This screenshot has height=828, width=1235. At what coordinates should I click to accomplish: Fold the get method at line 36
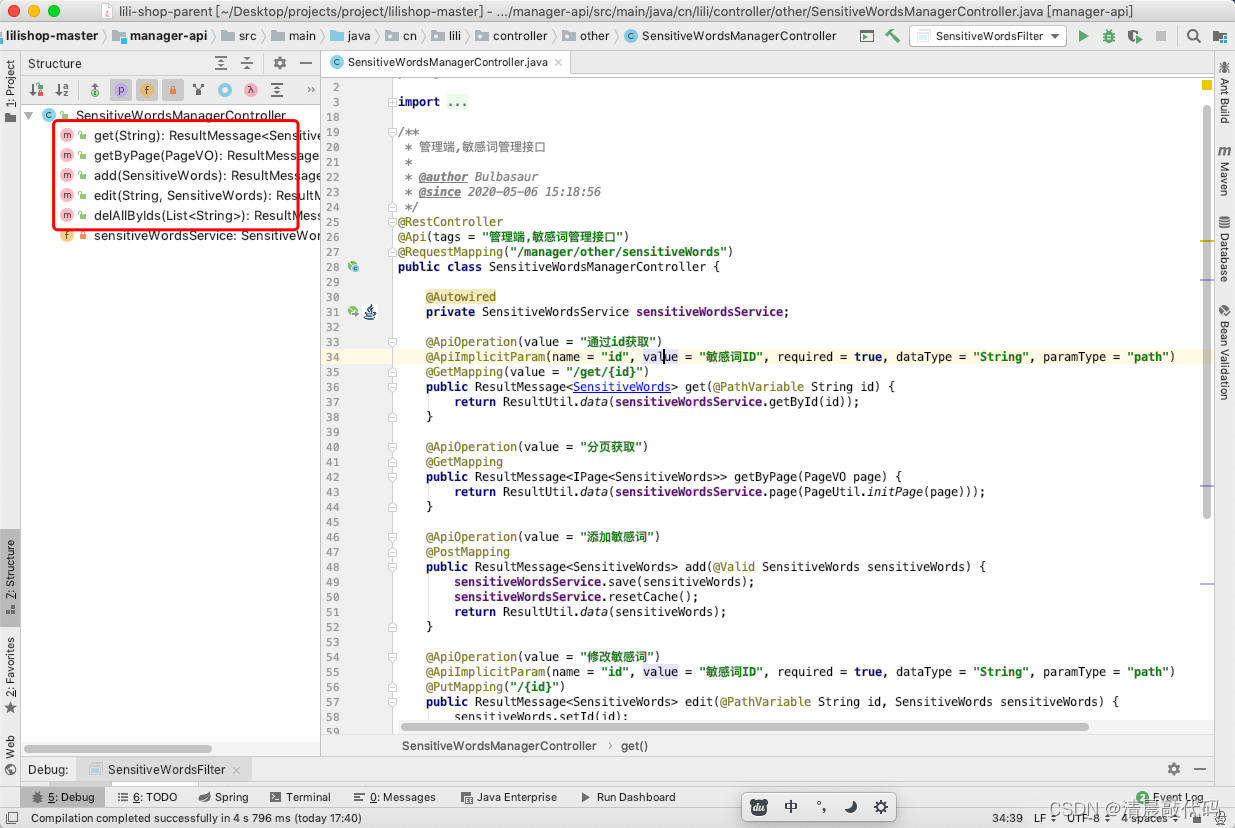[392, 387]
